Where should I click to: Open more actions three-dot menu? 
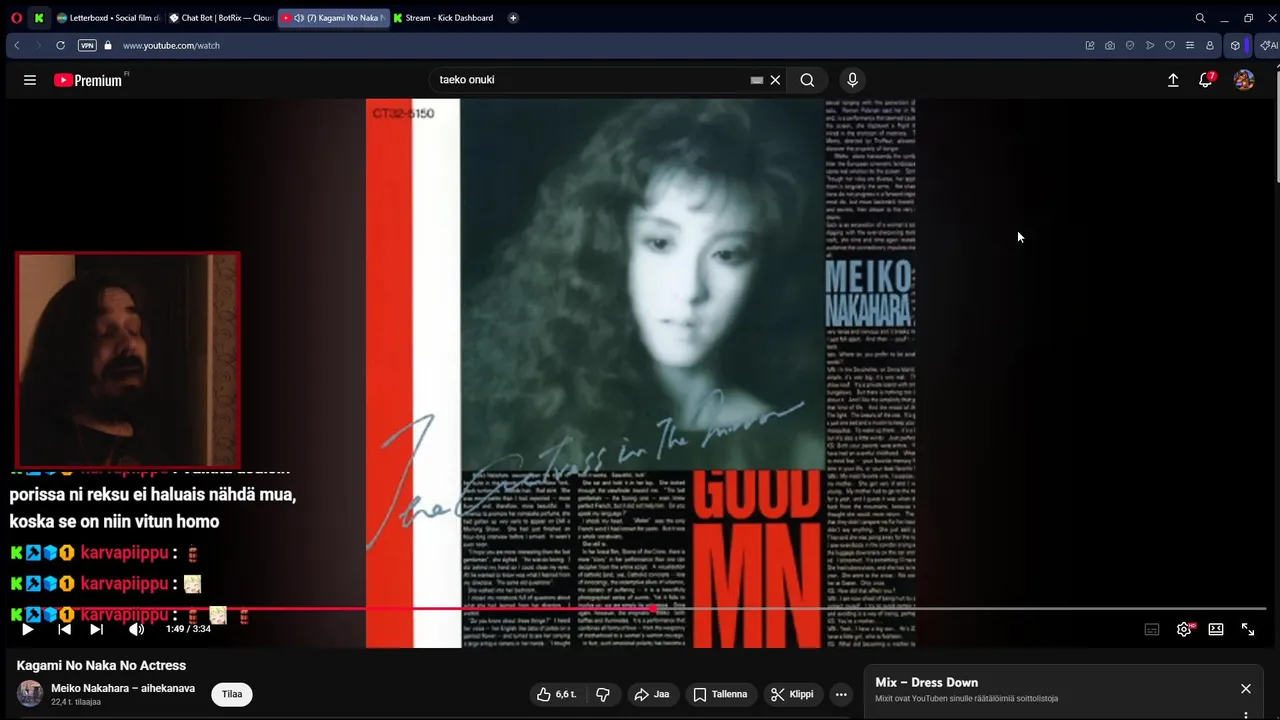click(841, 694)
